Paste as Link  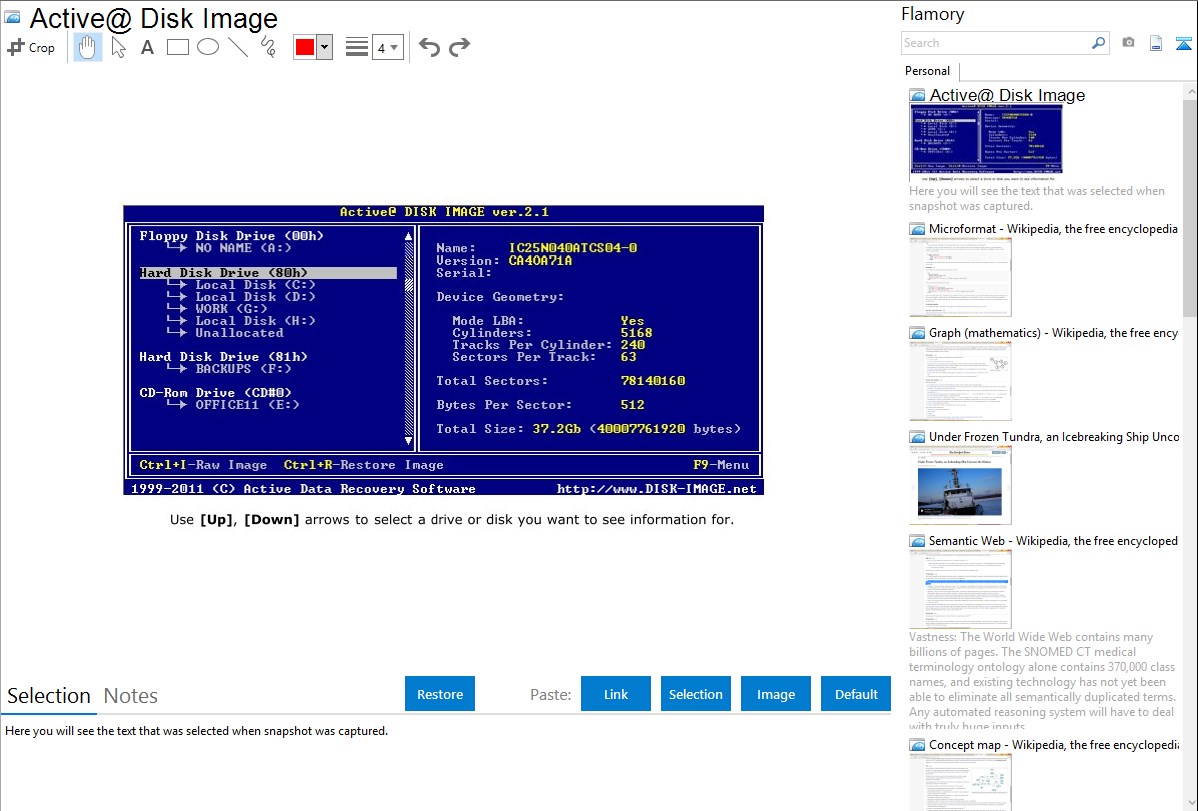pos(616,694)
